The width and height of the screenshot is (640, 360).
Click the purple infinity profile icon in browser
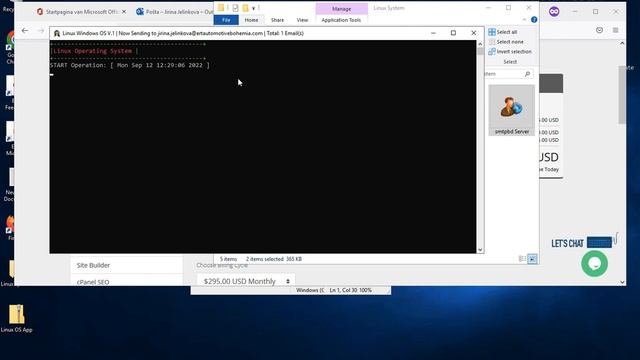[554, 11]
